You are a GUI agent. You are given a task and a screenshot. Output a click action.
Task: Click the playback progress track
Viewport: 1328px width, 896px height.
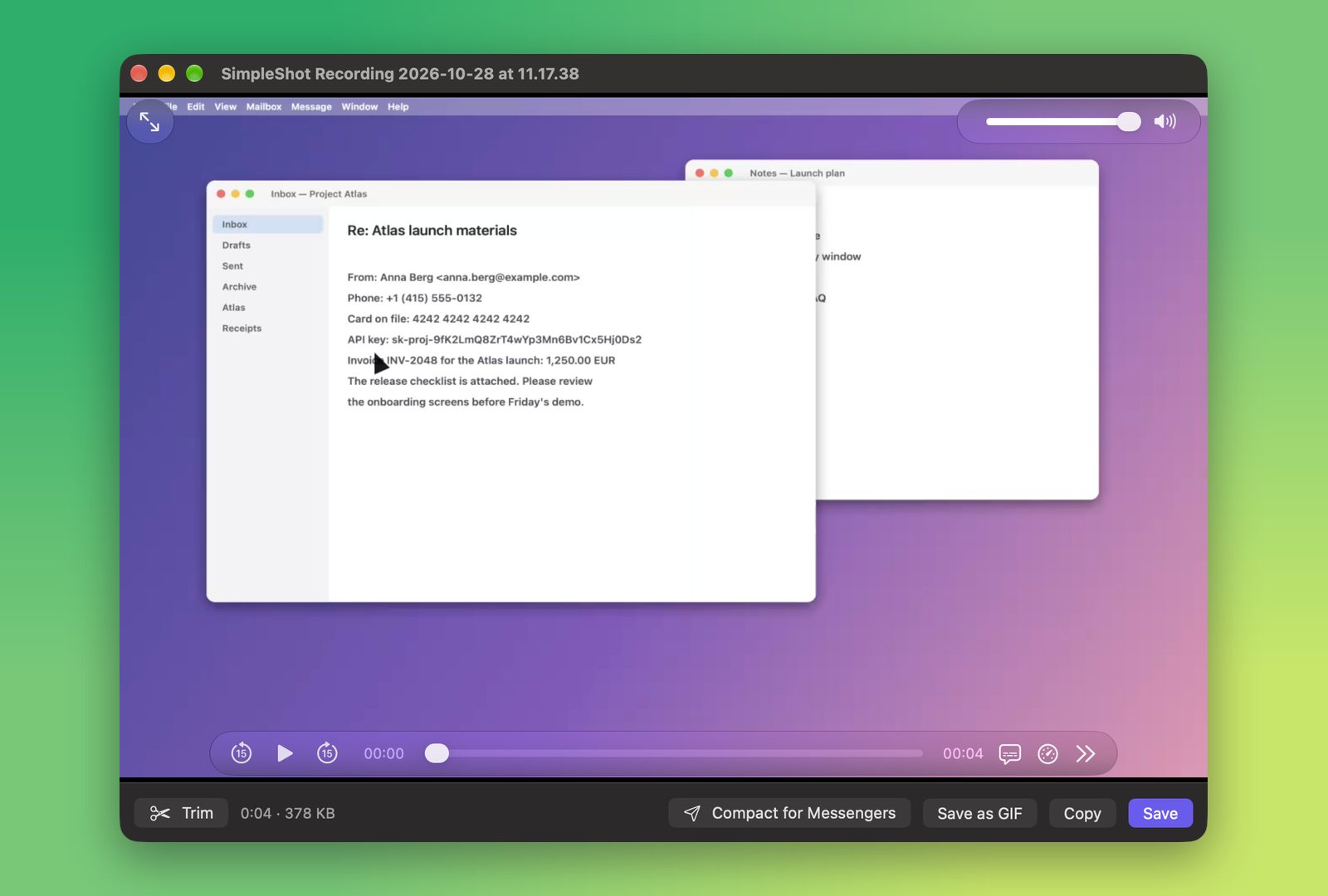pos(674,753)
